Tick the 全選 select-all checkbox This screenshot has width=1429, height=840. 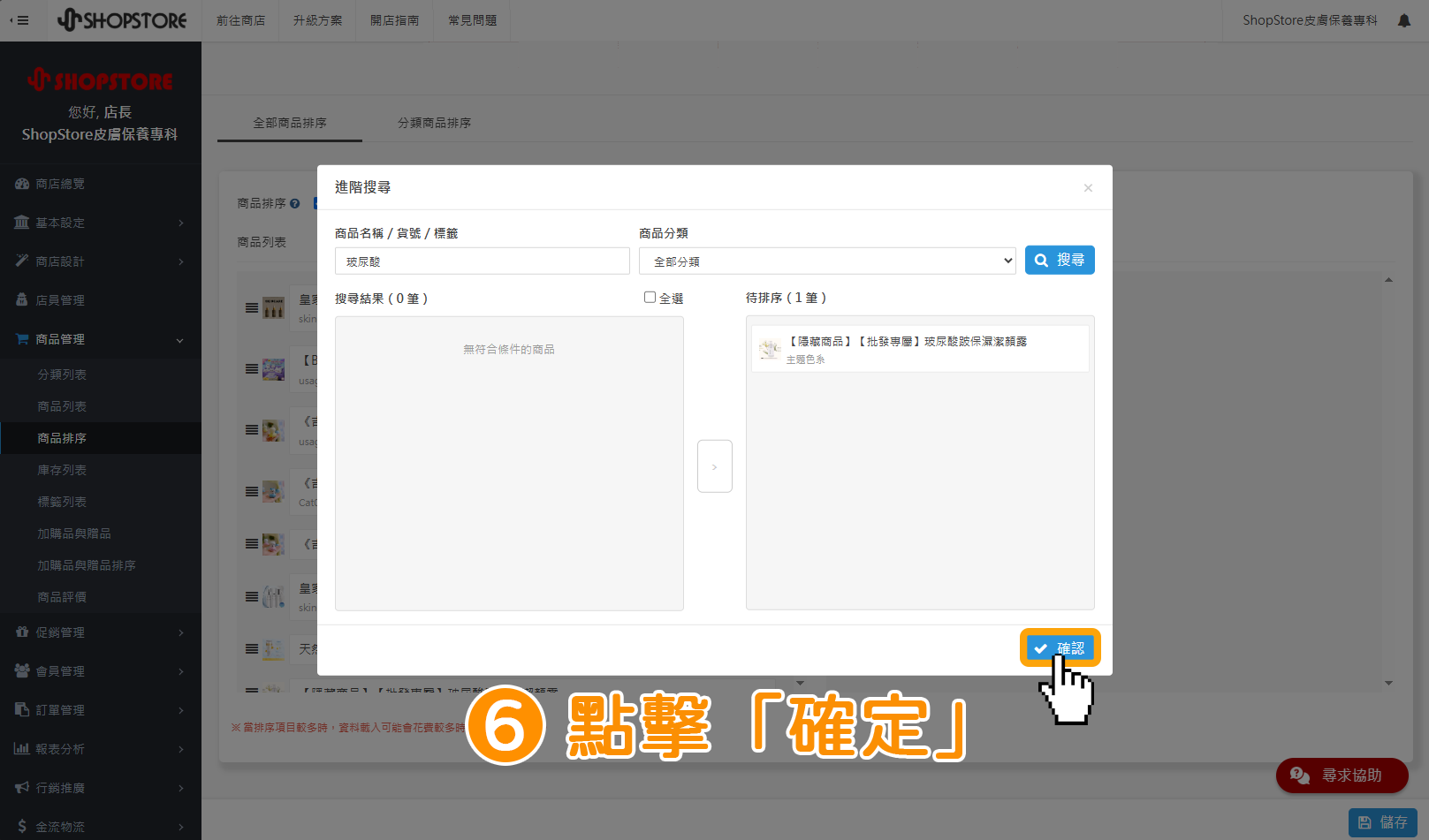pos(650,298)
